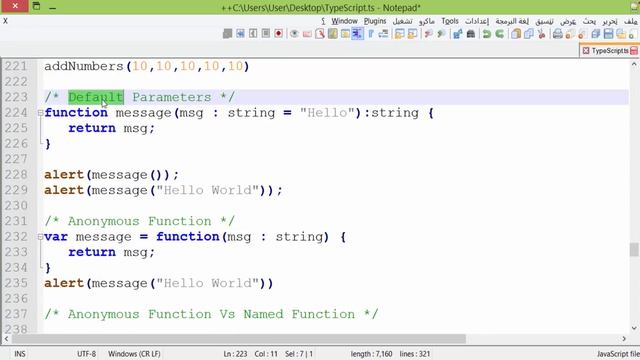Click the Paste toolbar icon

516,34
